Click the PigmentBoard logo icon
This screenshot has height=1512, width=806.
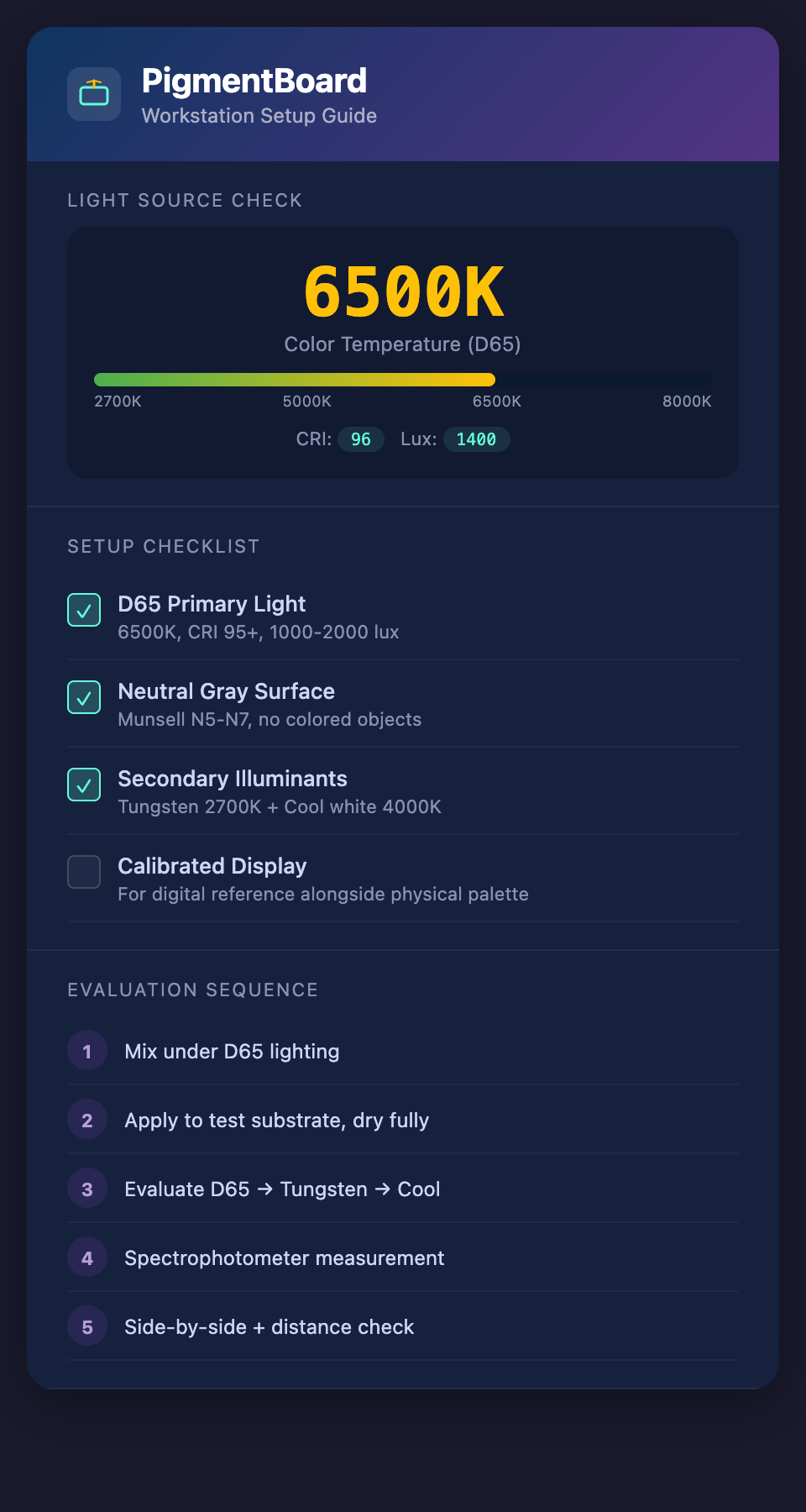pos(94,94)
